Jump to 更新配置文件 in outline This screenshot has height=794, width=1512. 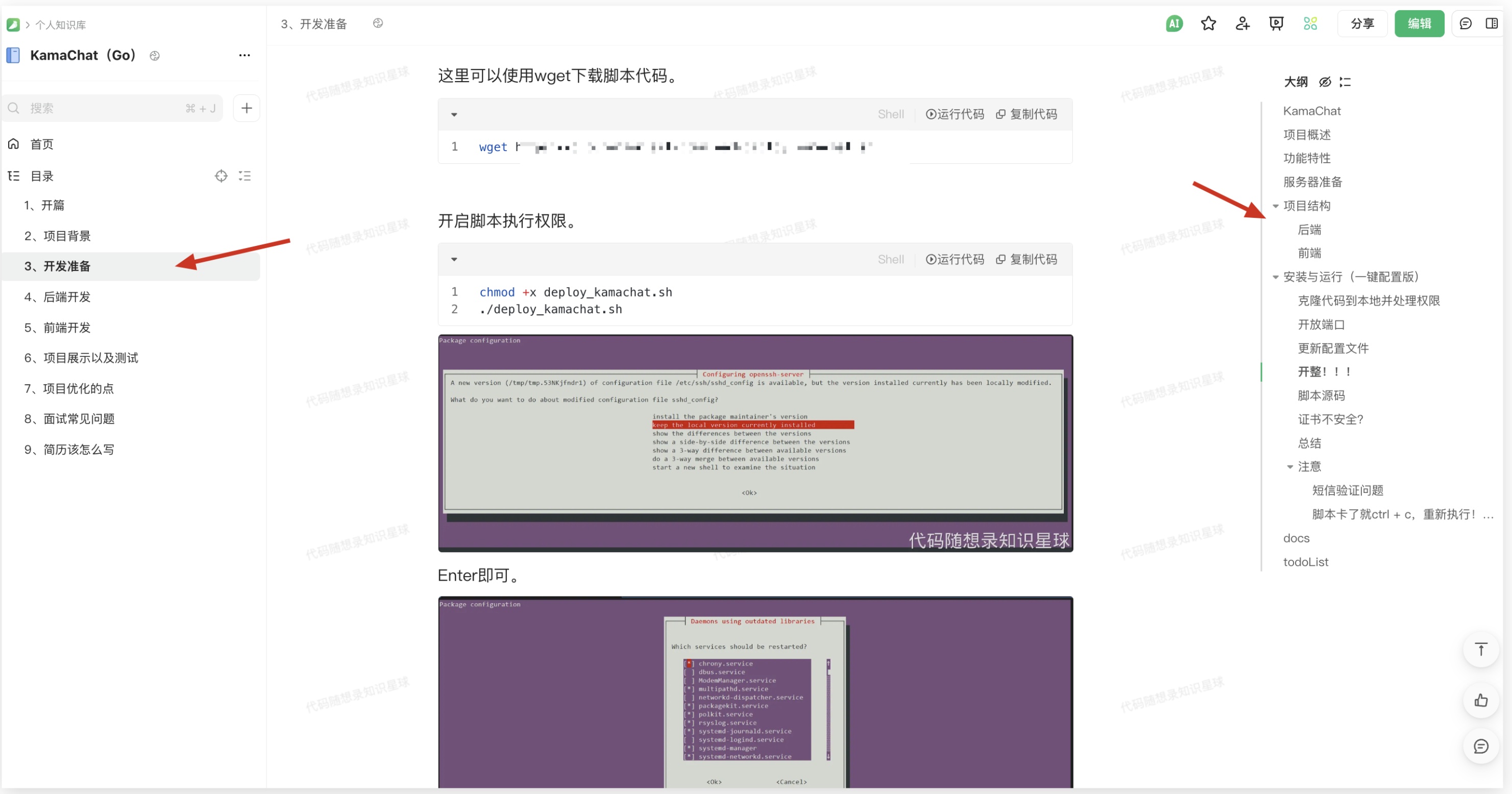coord(1332,349)
